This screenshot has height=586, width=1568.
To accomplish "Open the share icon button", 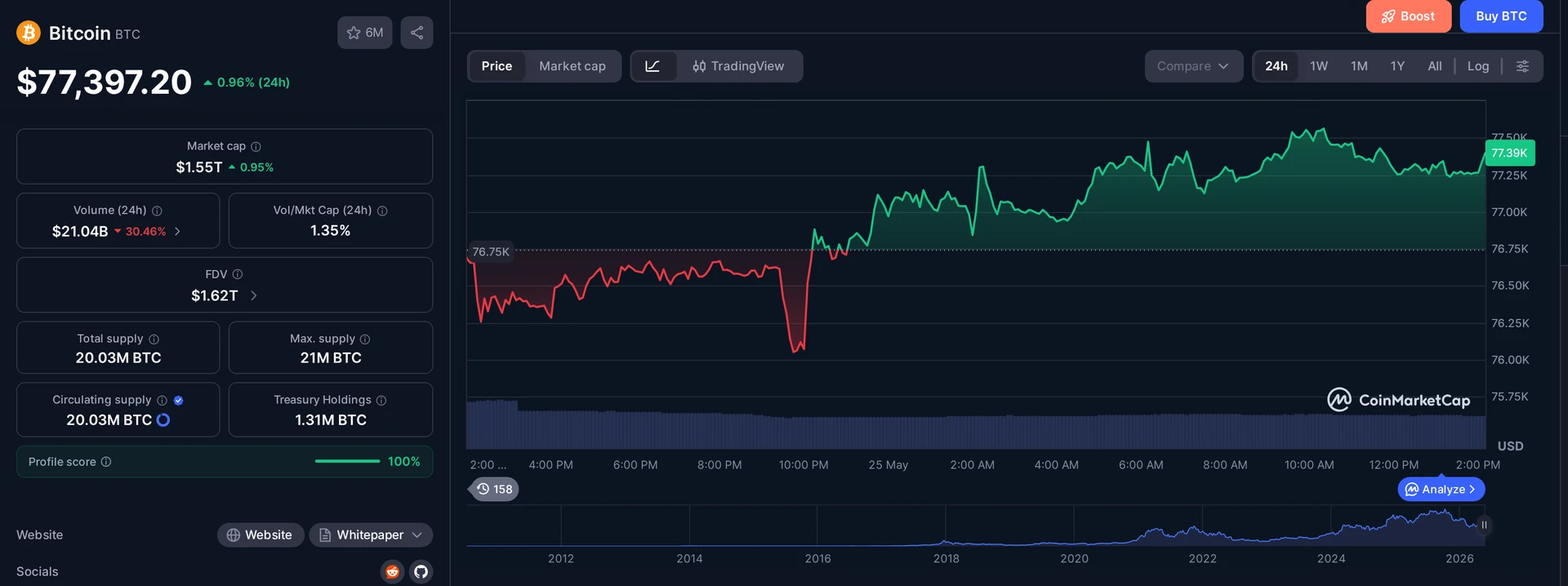I will coord(416,33).
